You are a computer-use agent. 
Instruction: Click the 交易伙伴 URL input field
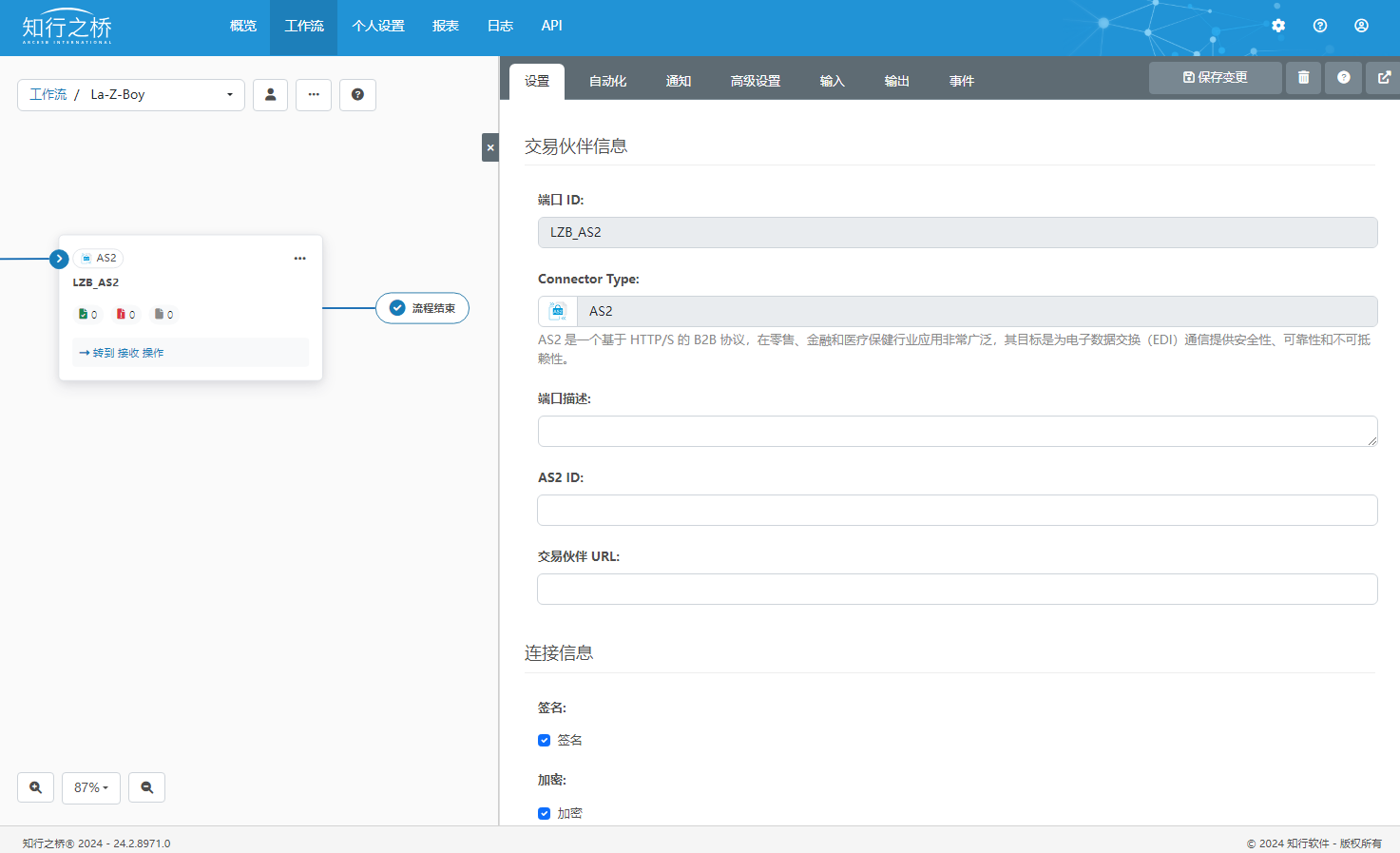coord(957,590)
